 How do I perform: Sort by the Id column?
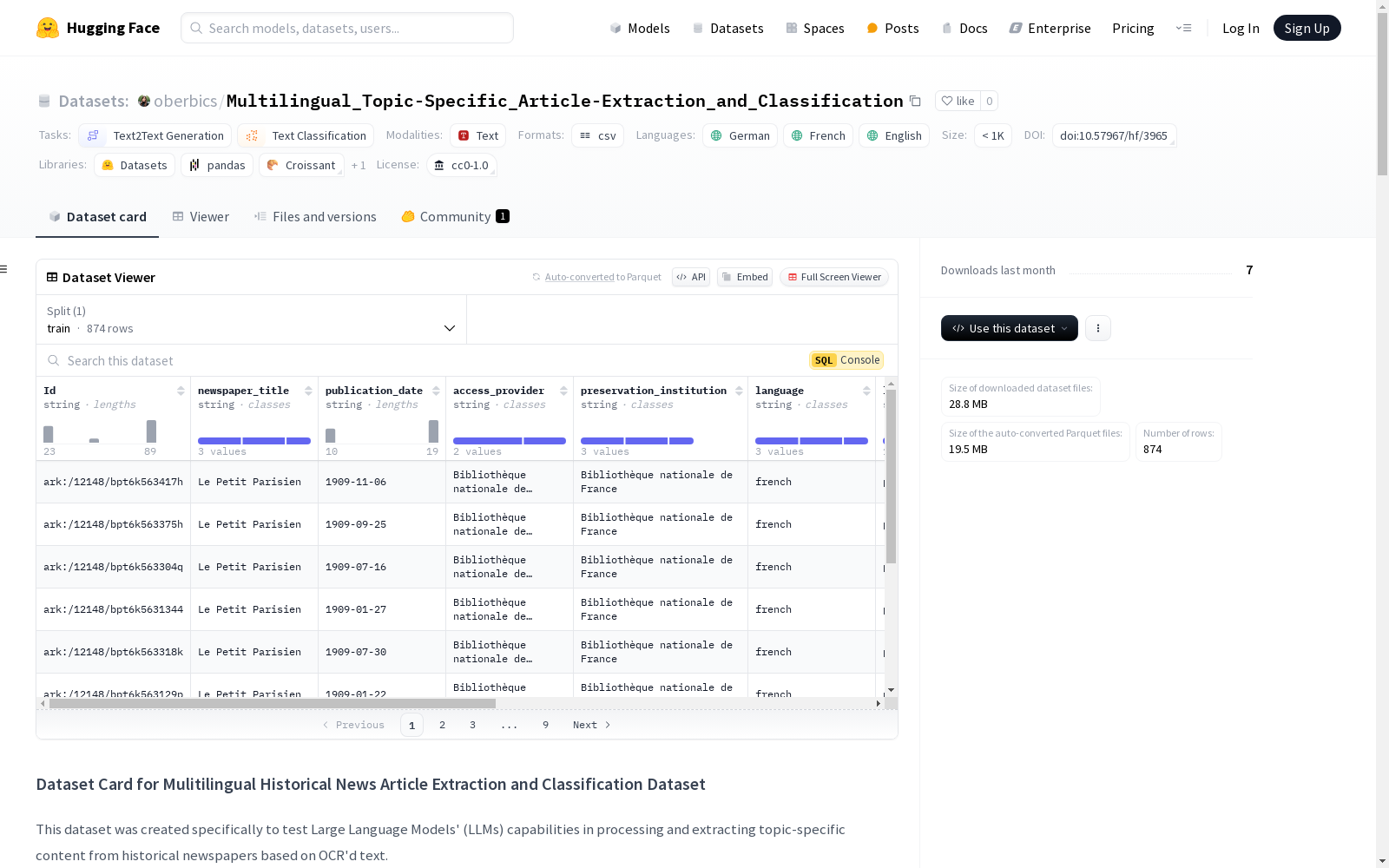(181, 391)
